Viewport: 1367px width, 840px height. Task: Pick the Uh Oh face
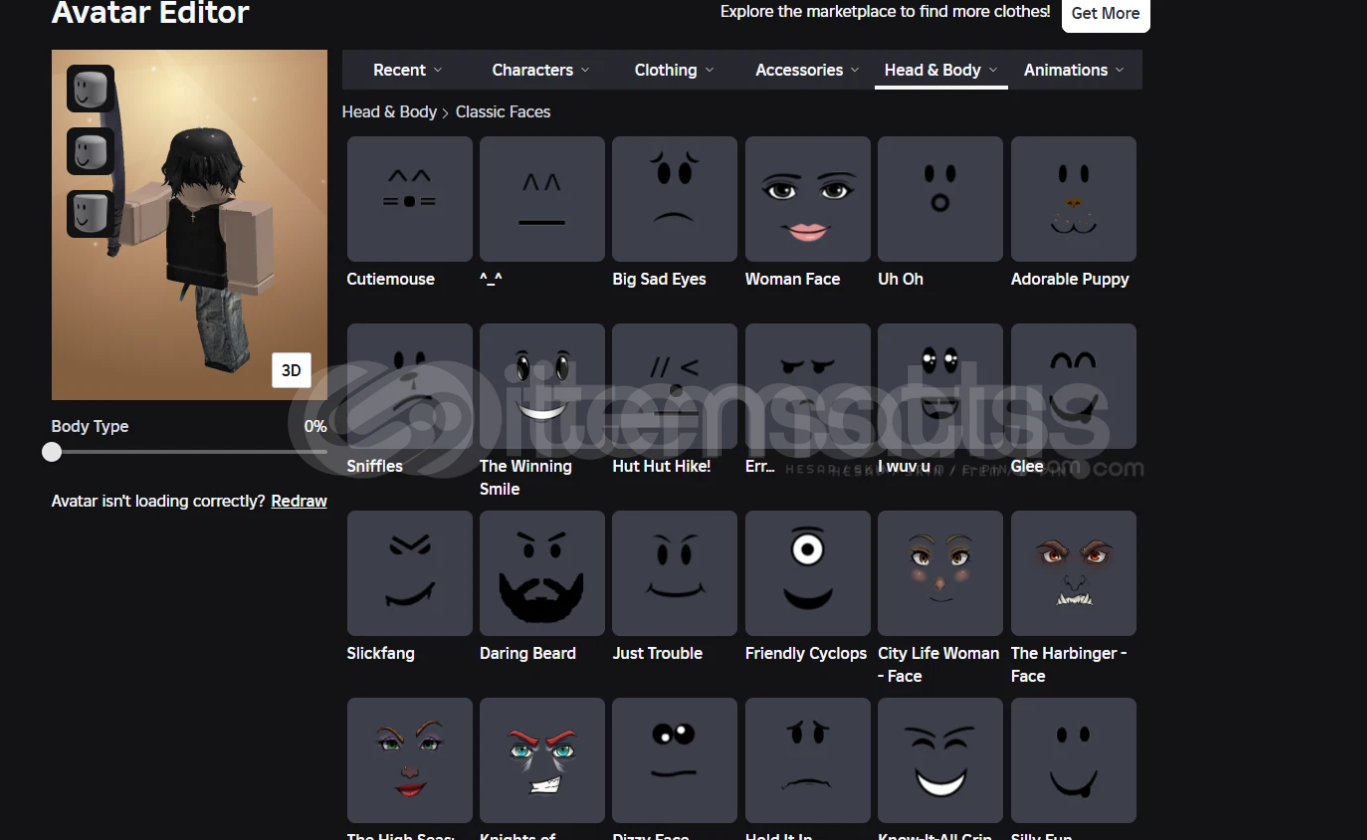pyautogui.click(x=940, y=199)
